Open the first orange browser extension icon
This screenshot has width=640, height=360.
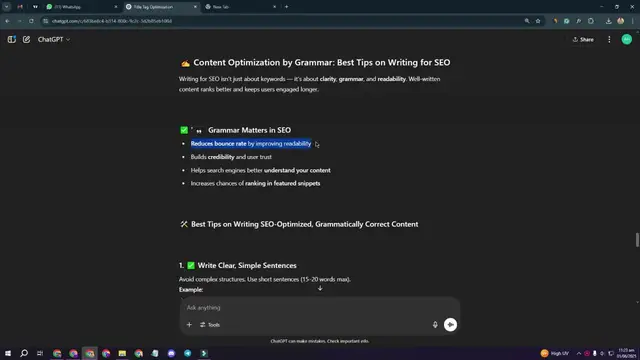pos(555,21)
